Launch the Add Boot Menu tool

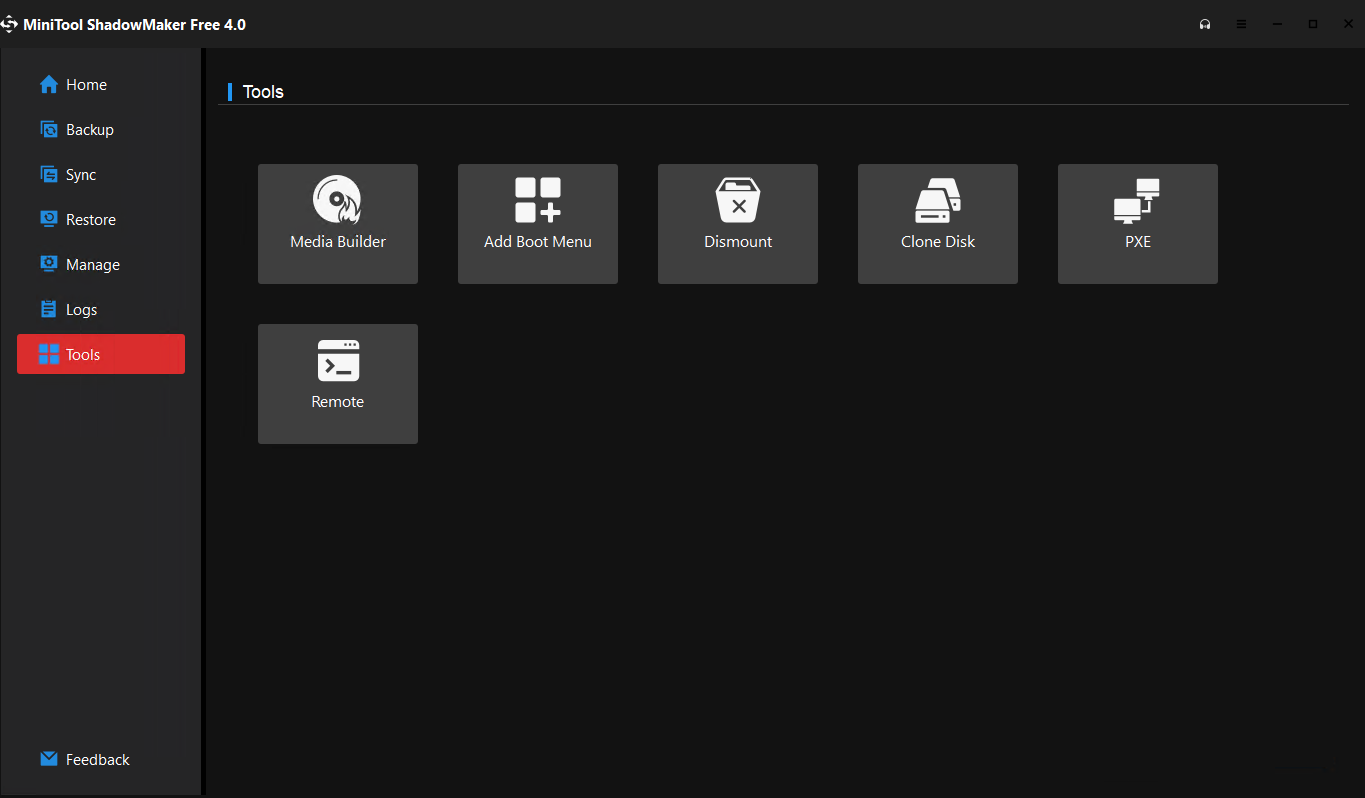pos(538,224)
